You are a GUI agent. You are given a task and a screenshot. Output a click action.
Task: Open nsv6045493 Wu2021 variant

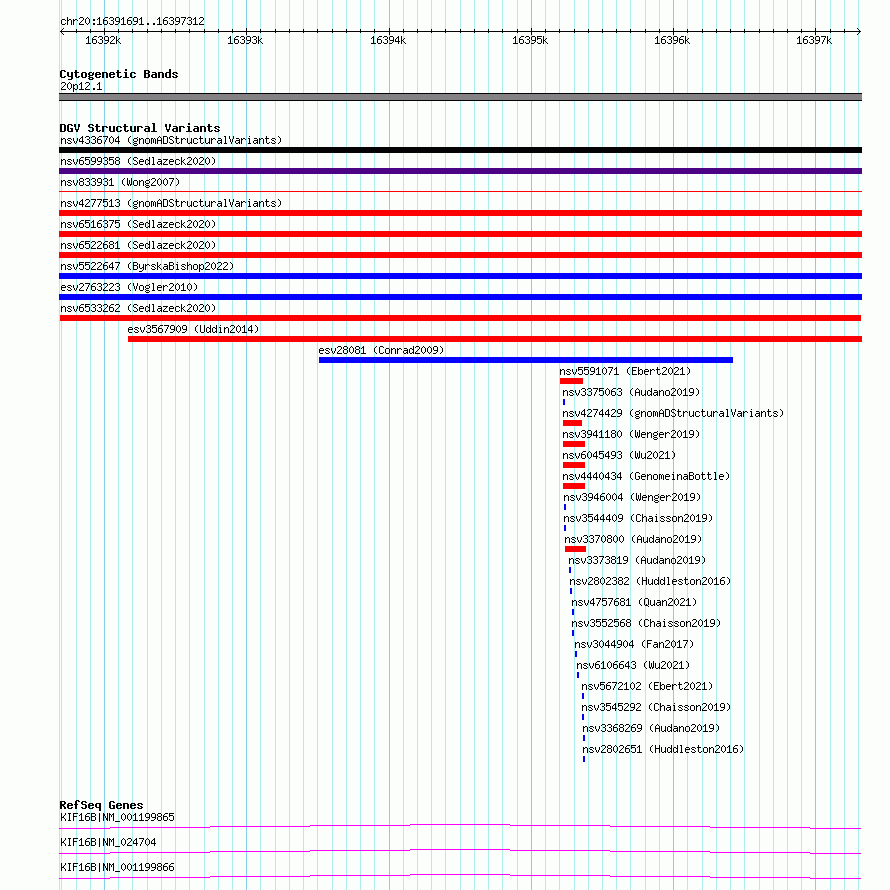coord(619,455)
